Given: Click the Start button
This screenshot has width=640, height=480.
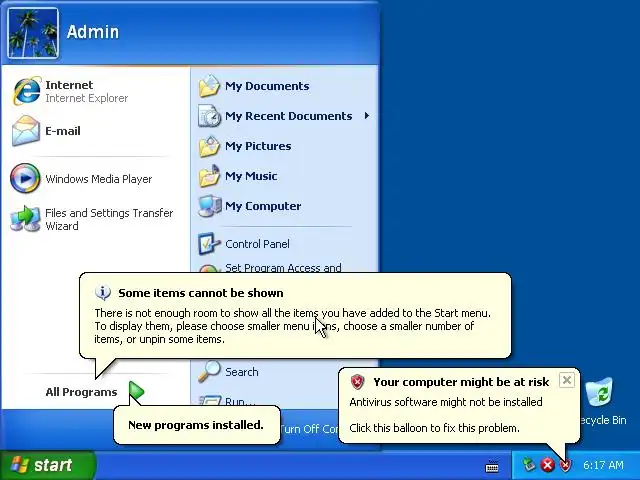Looking at the screenshot, I should pyautogui.click(x=48, y=465).
